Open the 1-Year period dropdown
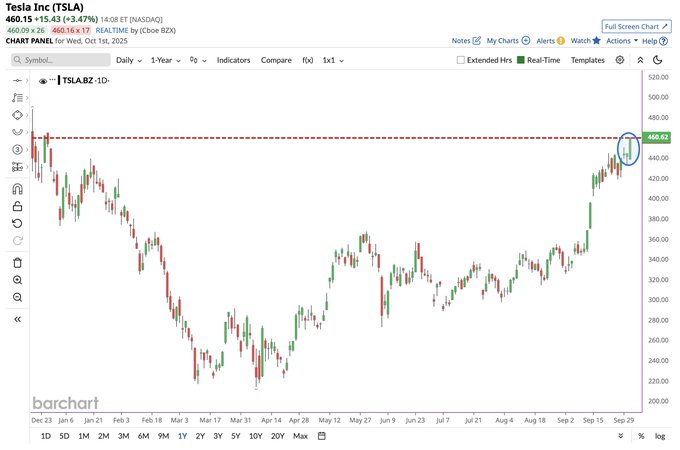Screen dimensions: 680x450 (166, 60)
